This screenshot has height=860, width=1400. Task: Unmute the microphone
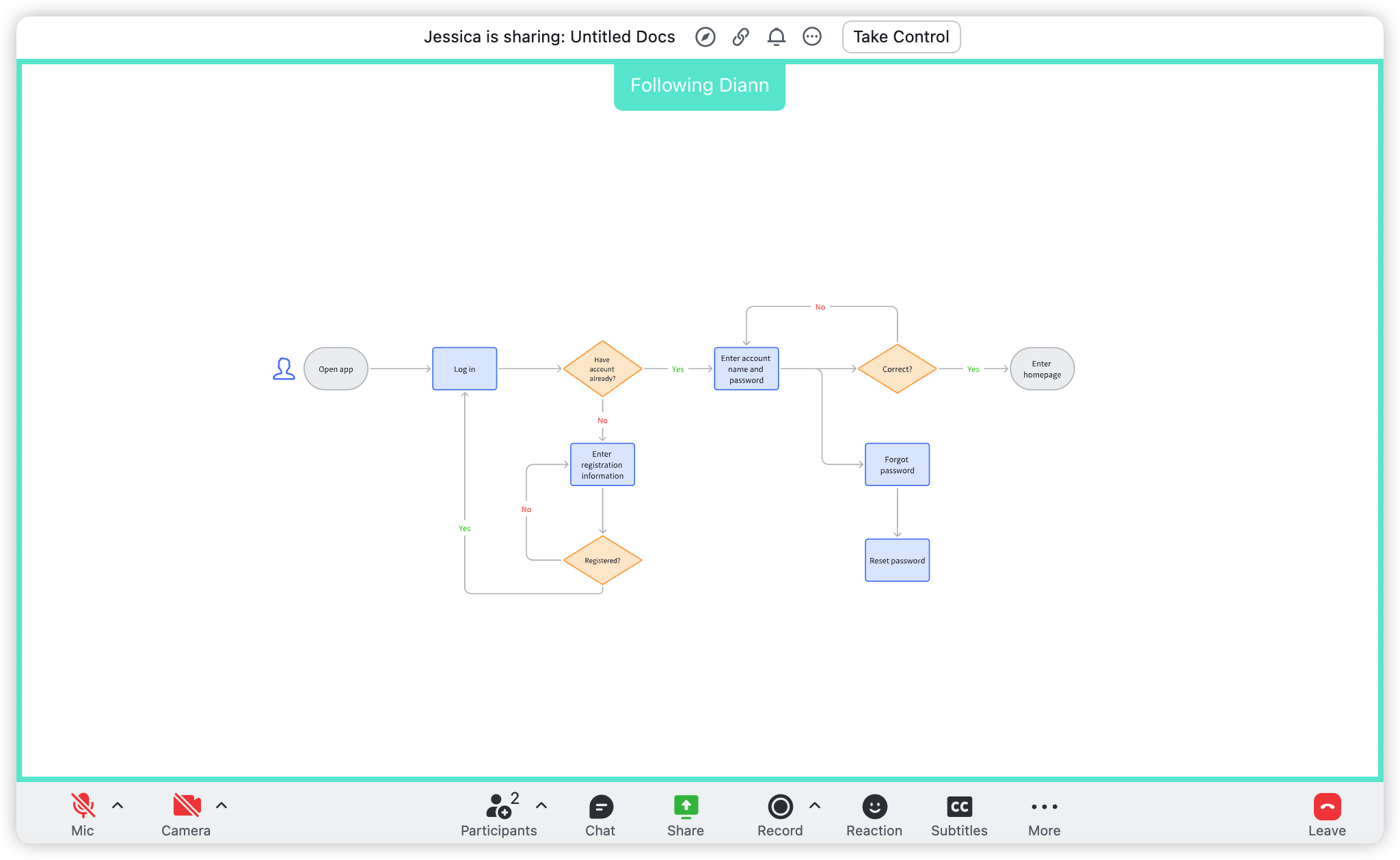tap(82, 807)
